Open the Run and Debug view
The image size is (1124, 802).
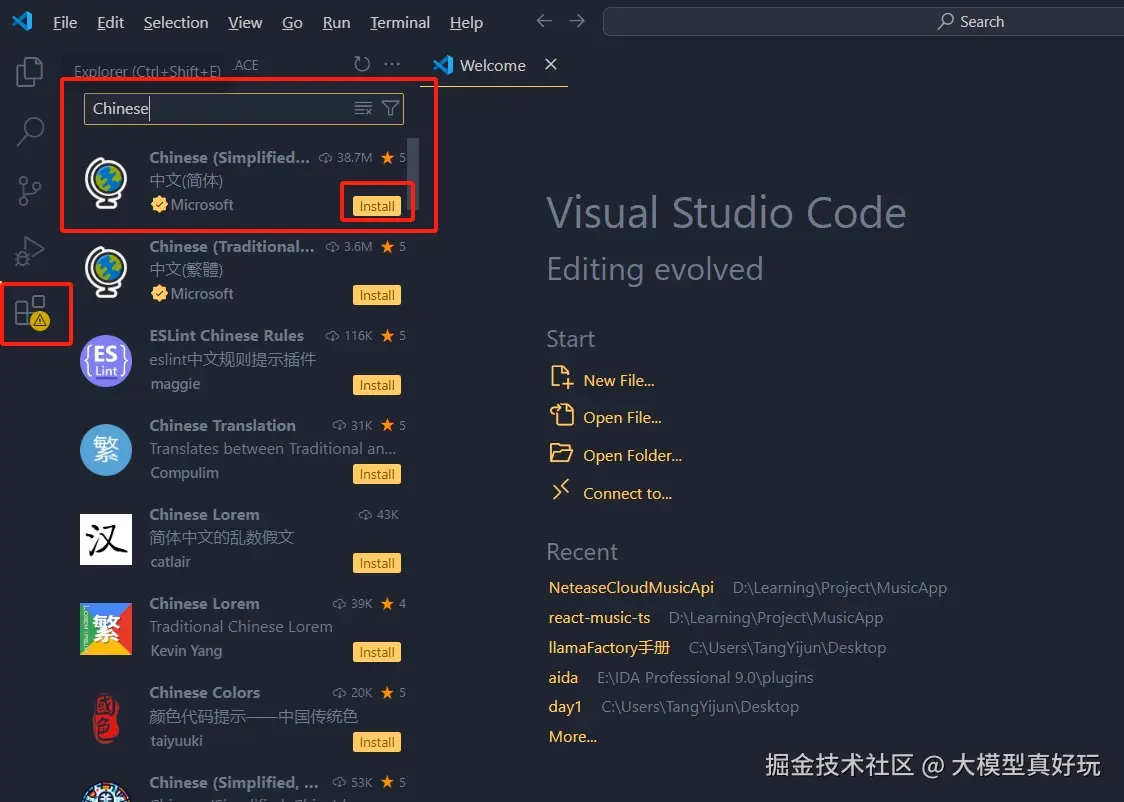click(x=29, y=250)
